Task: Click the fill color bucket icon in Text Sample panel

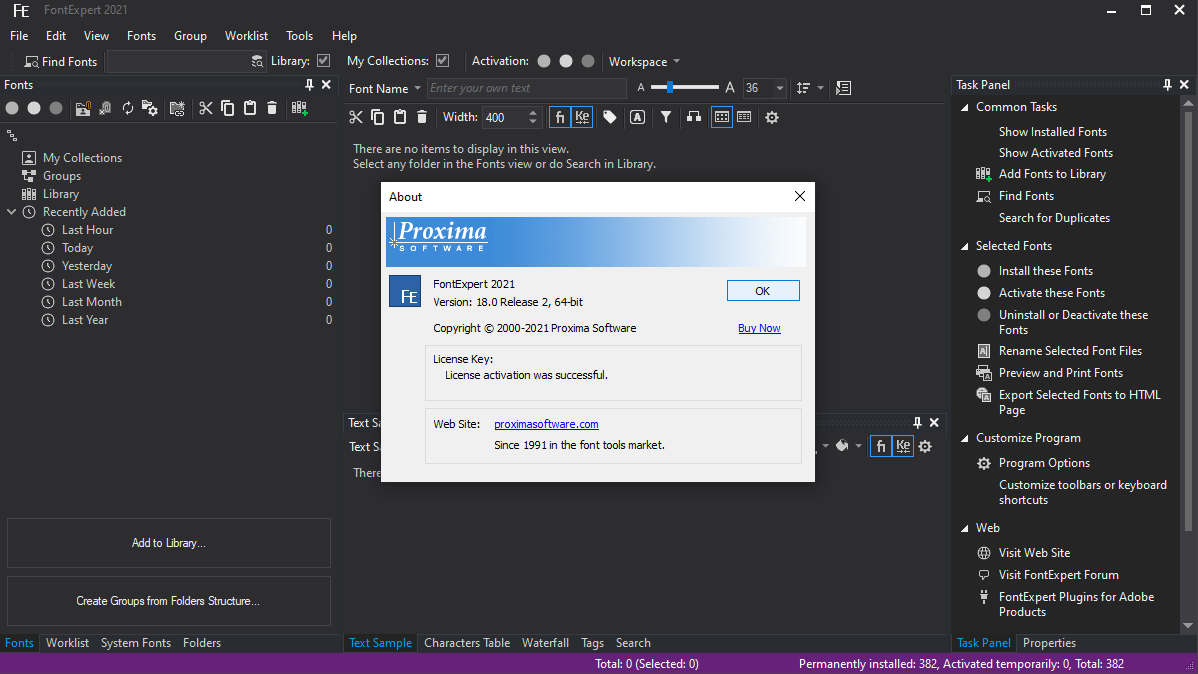Action: point(842,446)
